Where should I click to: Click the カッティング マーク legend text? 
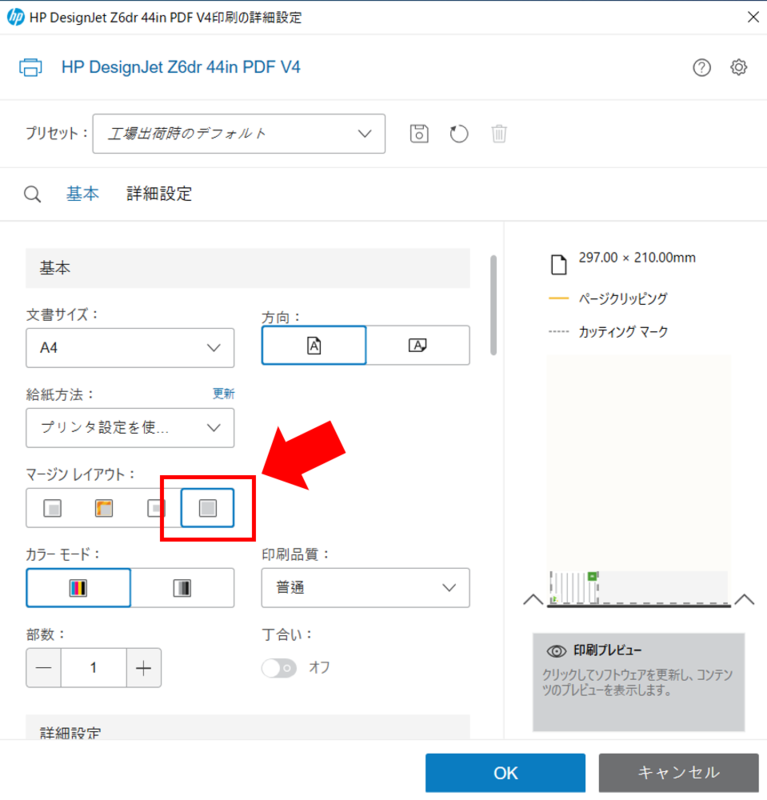pos(623,332)
